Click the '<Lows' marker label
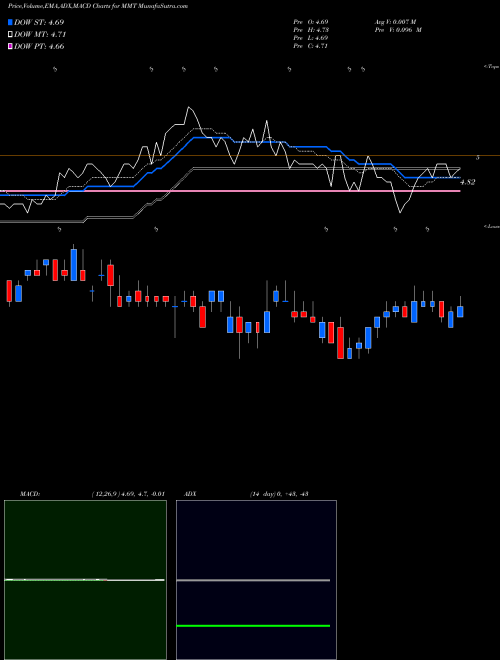The height and width of the screenshot is (660, 500). click(492, 226)
